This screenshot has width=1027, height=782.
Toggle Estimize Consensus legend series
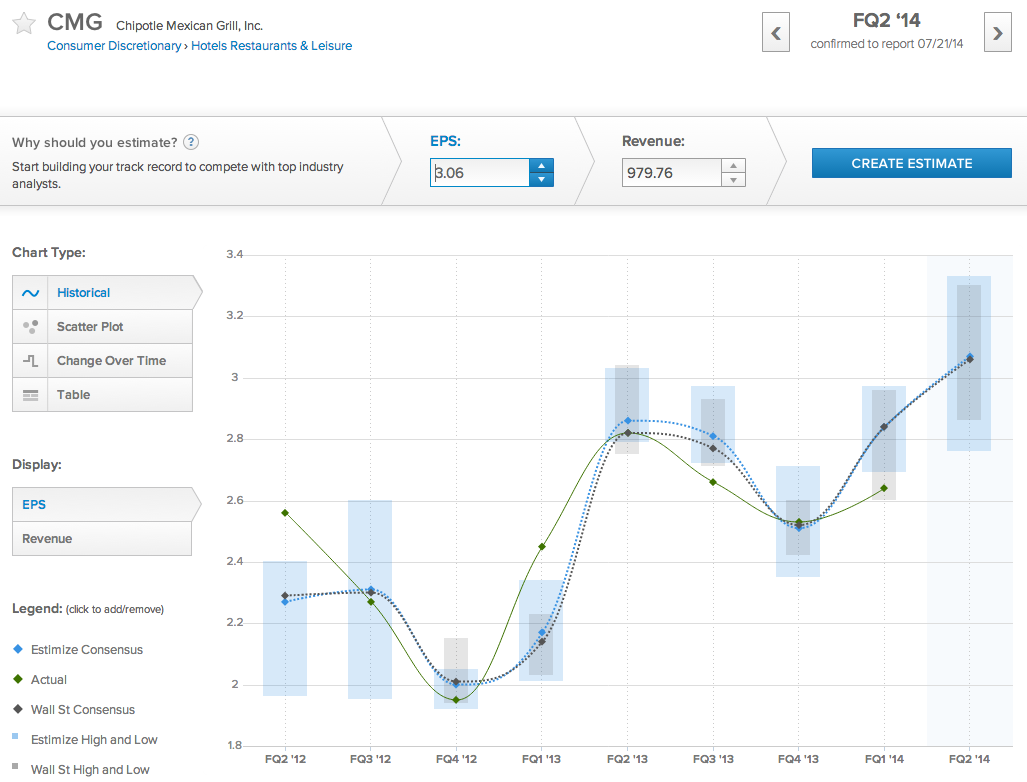86,650
